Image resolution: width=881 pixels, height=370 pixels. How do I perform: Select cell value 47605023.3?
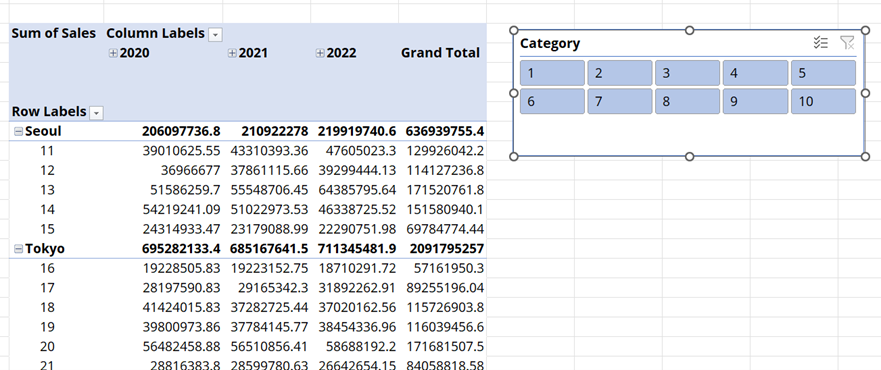coord(361,151)
